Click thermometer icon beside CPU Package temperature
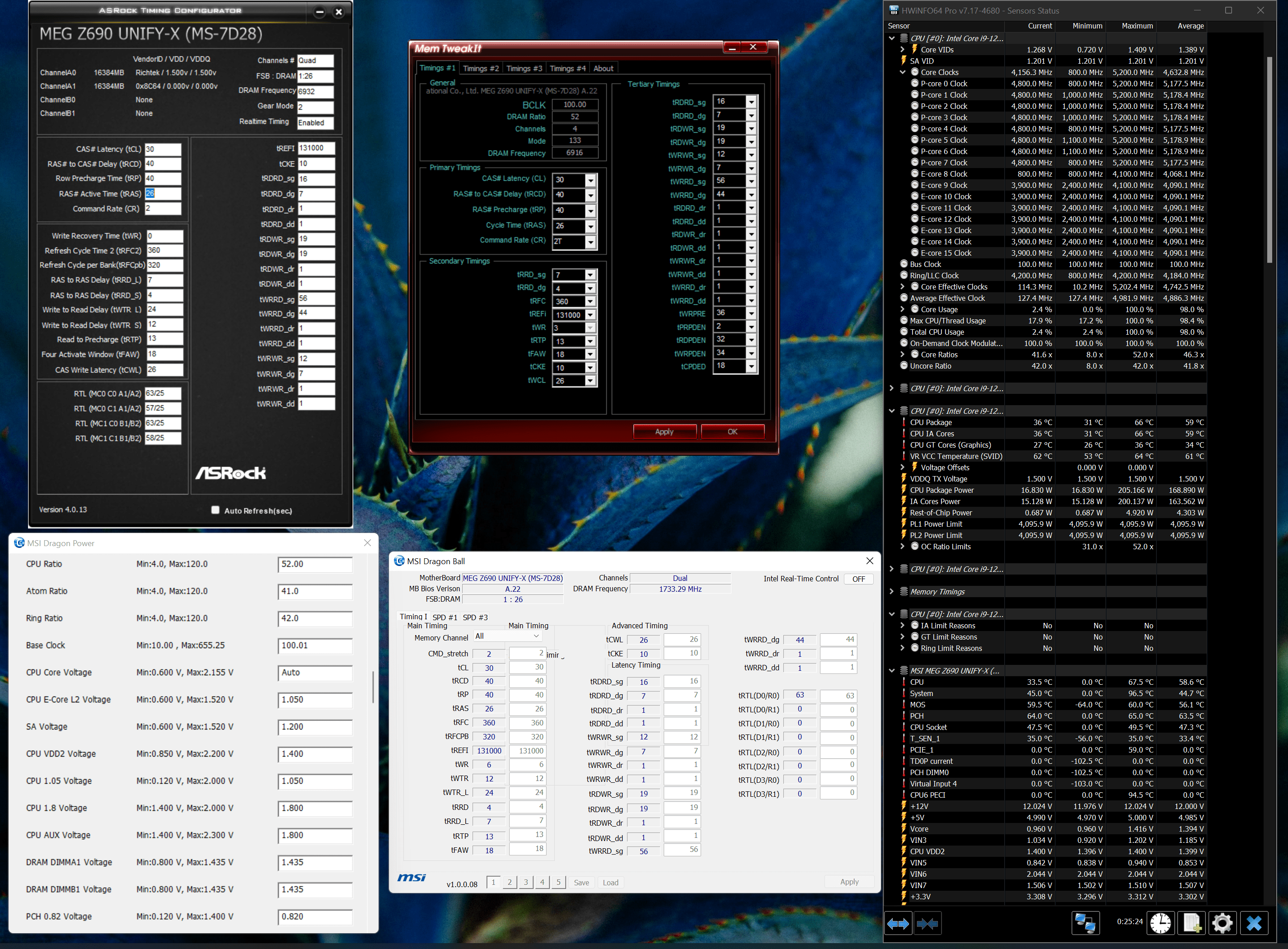The image size is (1288, 949). point(904,422)
